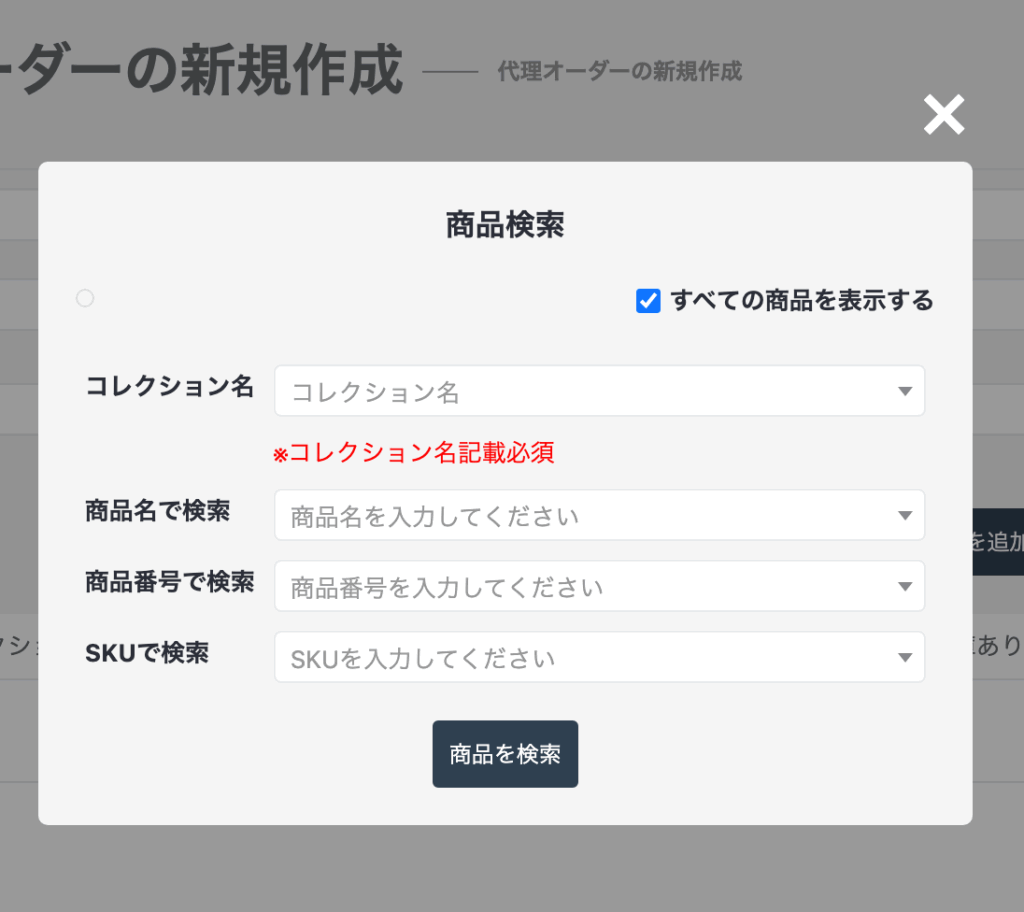The height and width of the screenshot is (912, 1024).
Task: Click the SKUで検索 label
Action: point(147,653)
